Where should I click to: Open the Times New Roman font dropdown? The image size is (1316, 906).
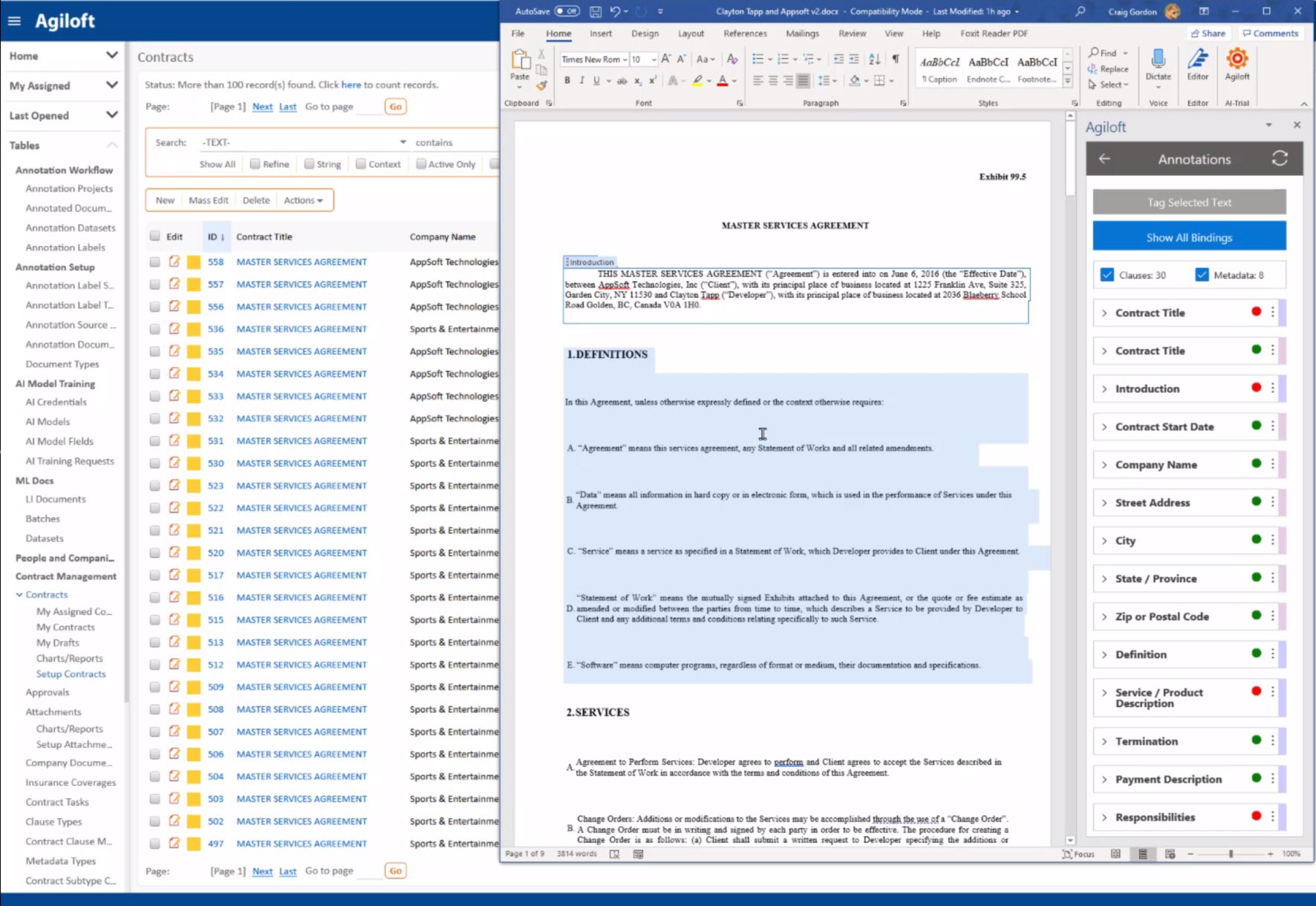tap(625, 59)
